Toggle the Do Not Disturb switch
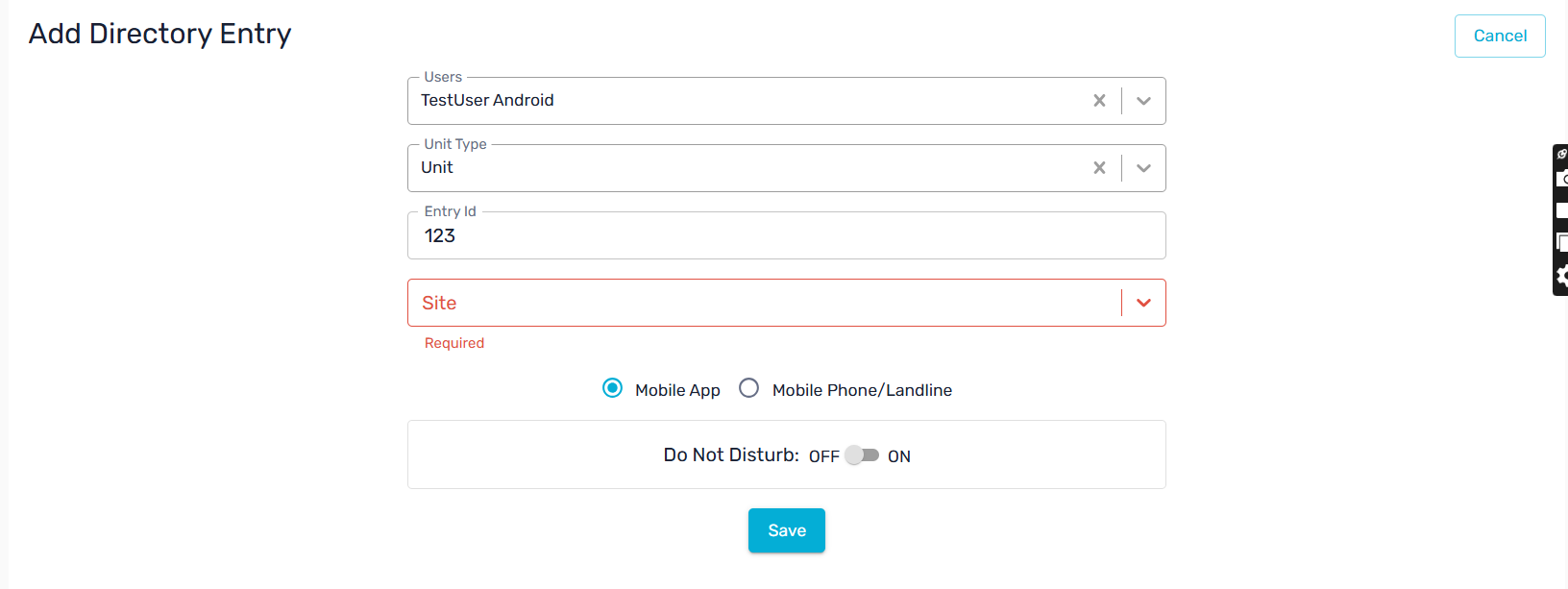 (862, 455)
